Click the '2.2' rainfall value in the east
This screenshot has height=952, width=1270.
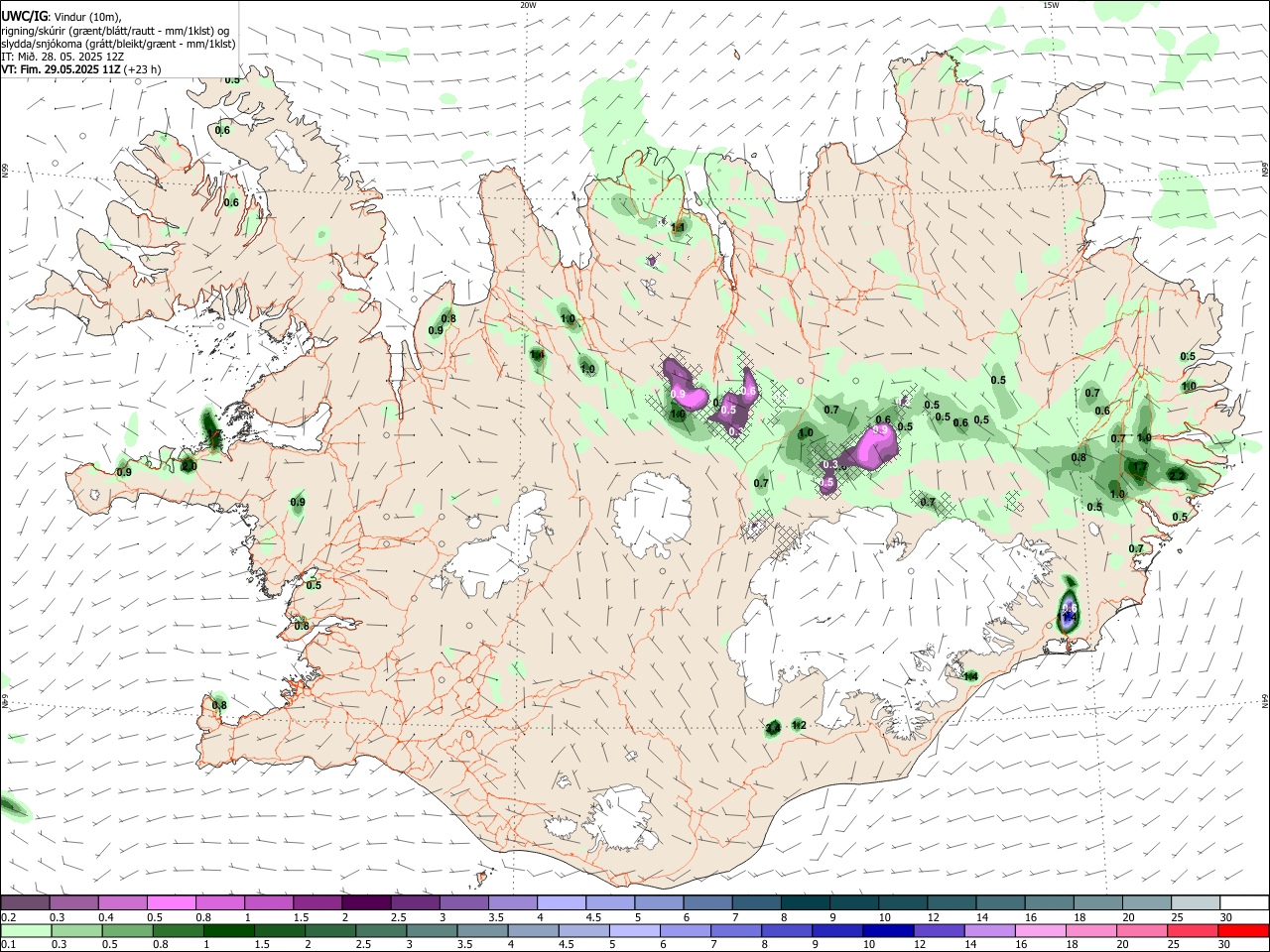coord(1177,476)
